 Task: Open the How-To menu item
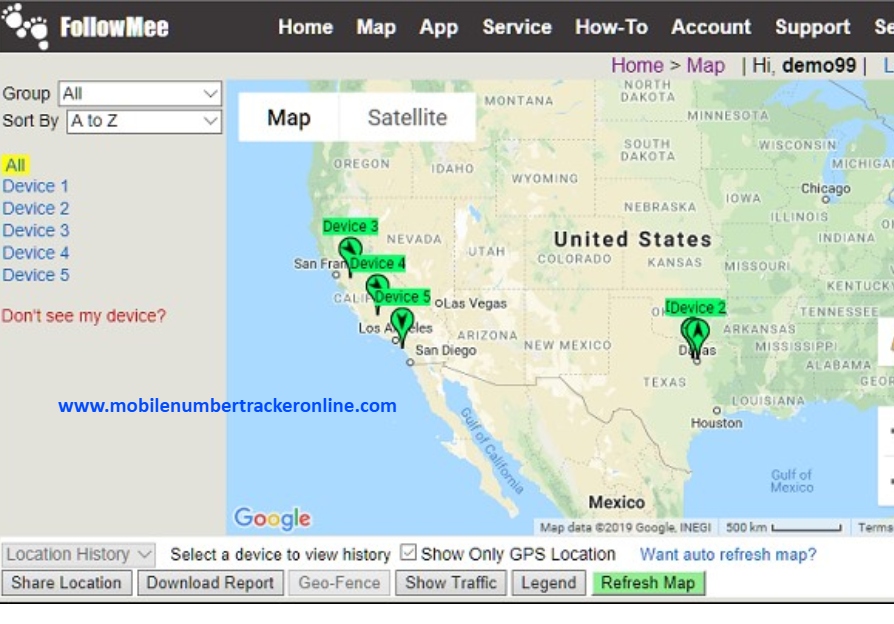pyautogui.click(x=611, y=27)
